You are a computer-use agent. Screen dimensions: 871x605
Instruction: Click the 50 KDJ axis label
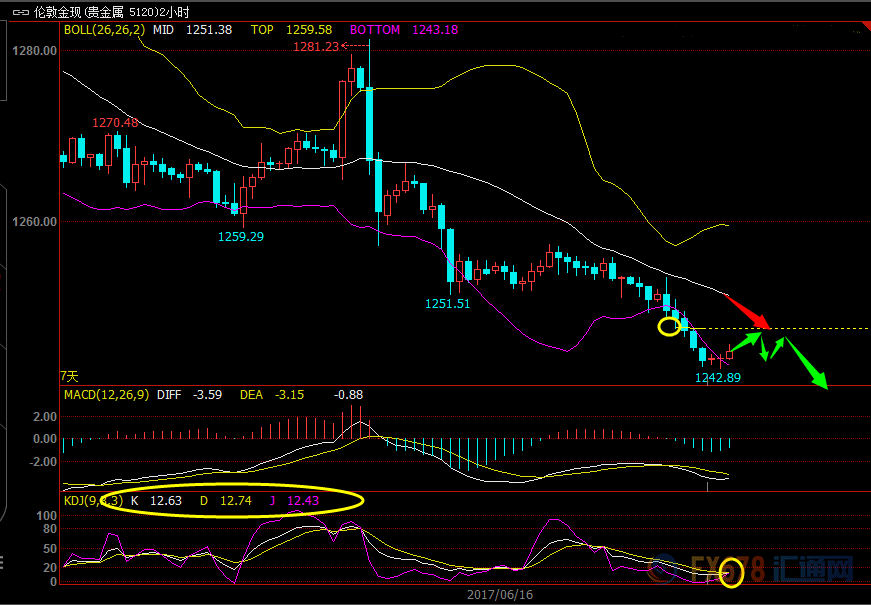click(50, 549)
